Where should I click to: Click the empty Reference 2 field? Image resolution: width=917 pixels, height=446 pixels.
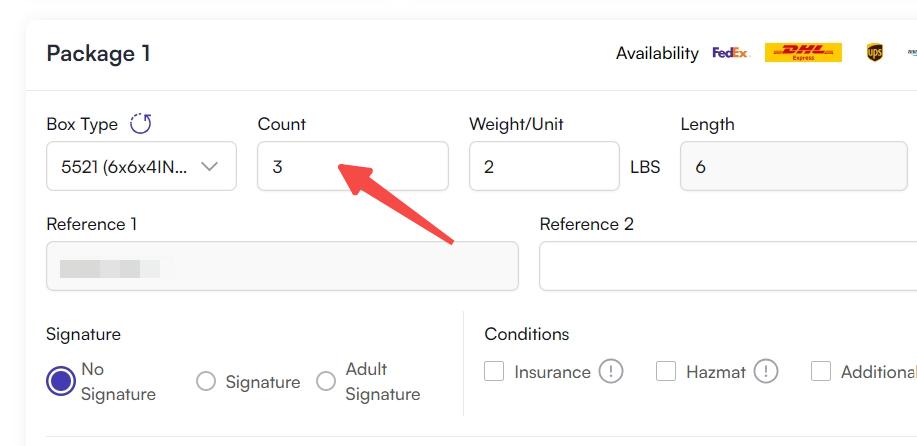(728, 266)
